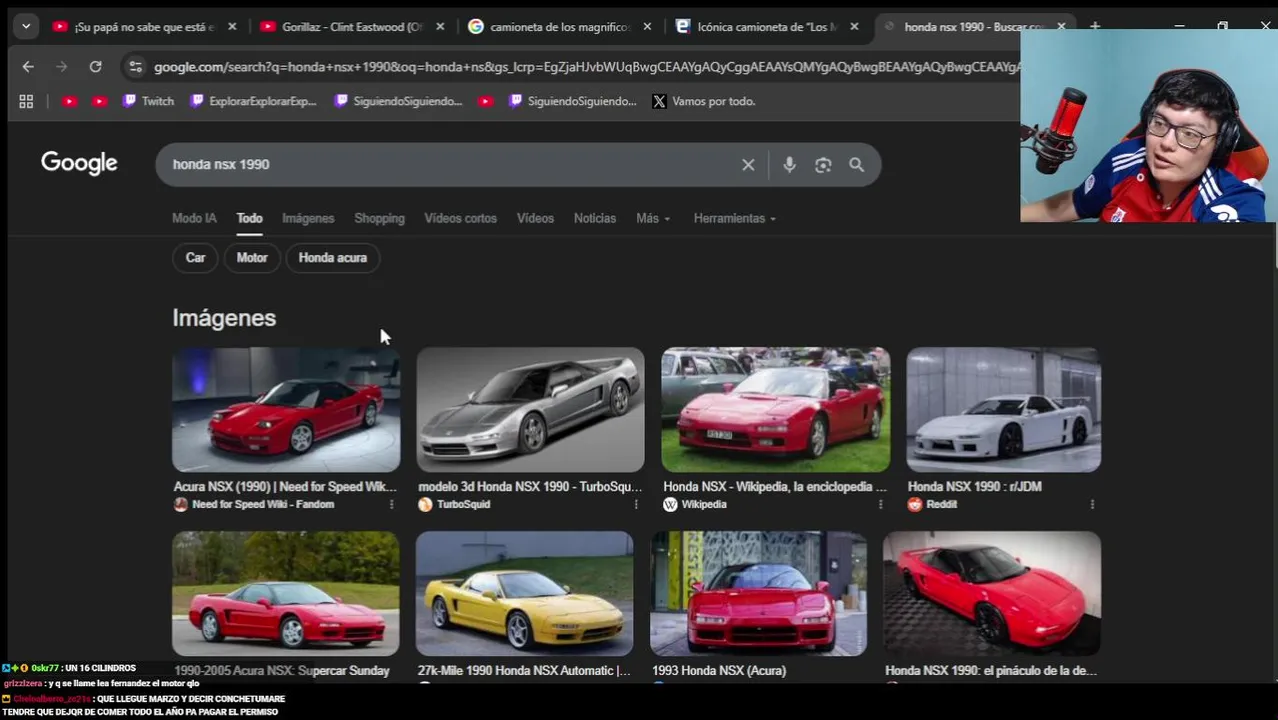Open the 1993 Honda NSX (Acura) thumbnail
Viewport: 1278px width, 720px height.
(x=758, y=593)
